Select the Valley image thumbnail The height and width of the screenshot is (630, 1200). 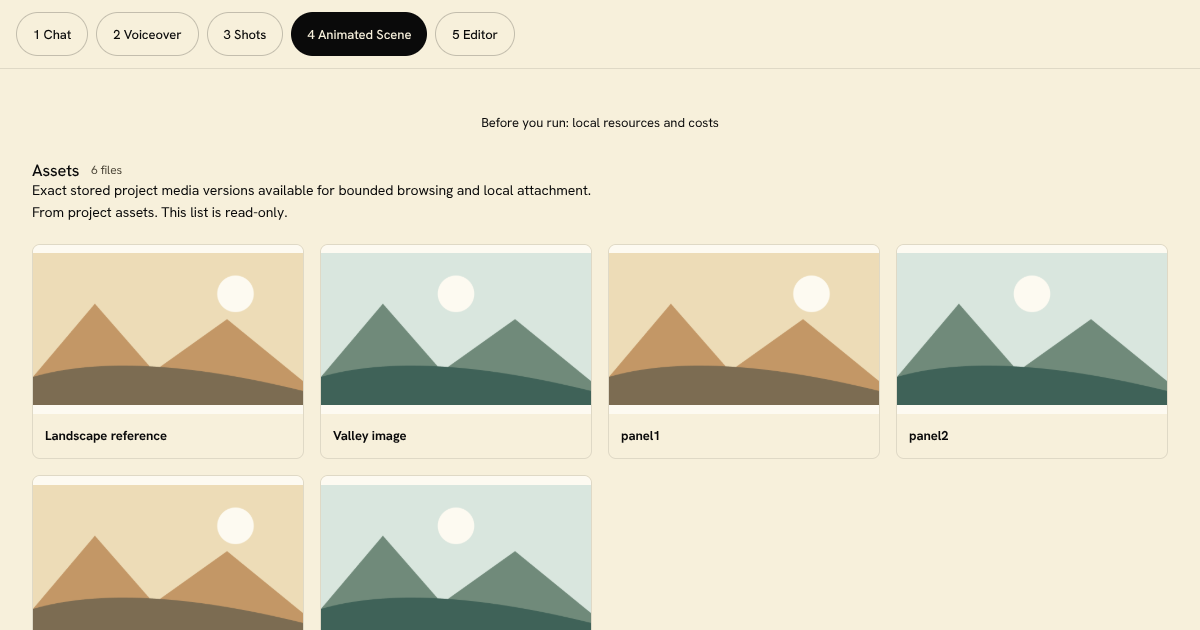click(x=456, y=329)
